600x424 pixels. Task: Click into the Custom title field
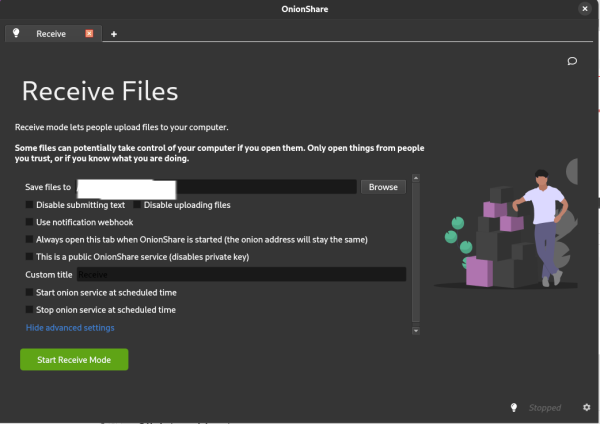(x=241, y=274)
